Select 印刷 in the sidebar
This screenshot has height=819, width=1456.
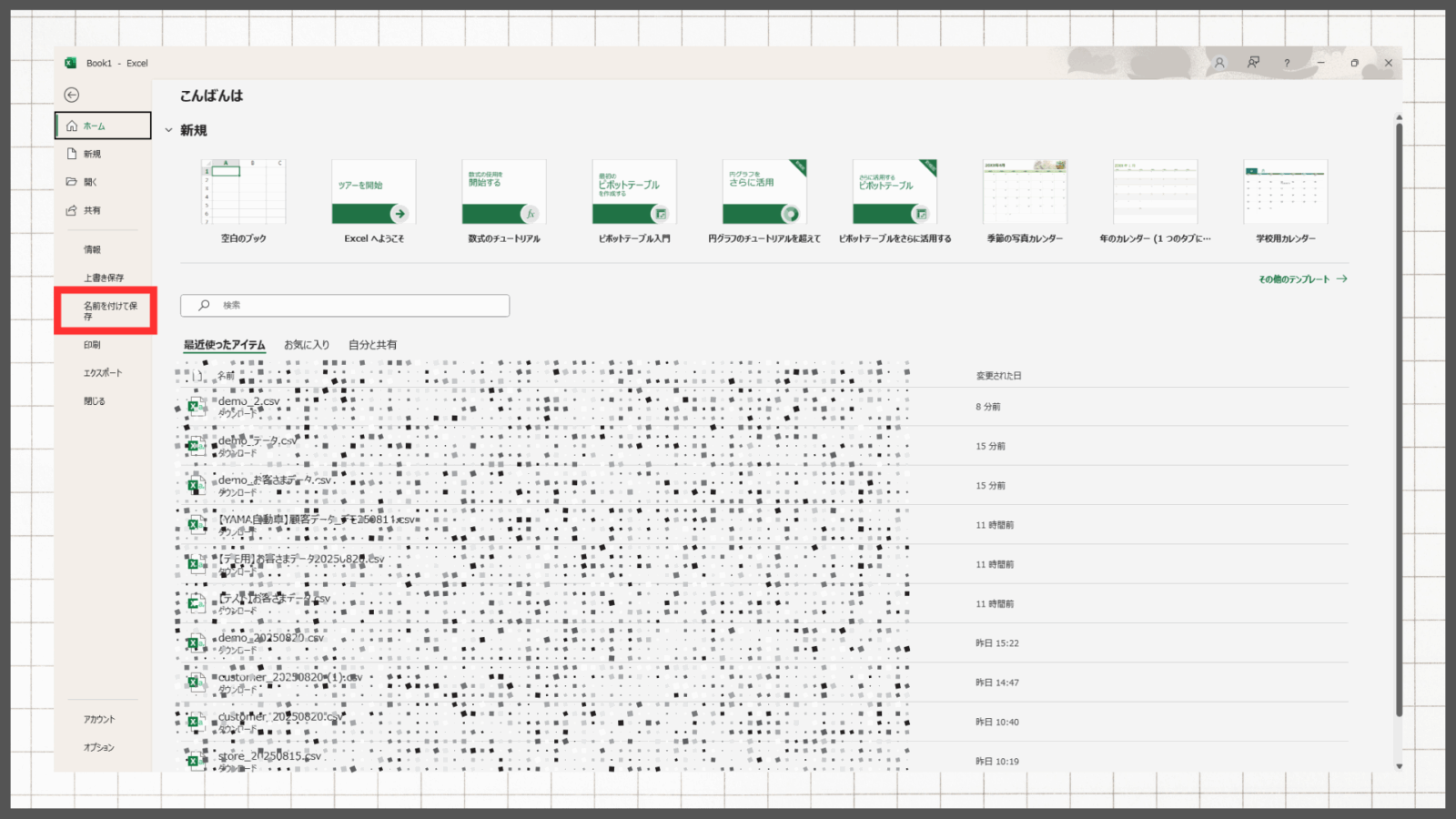(92, 345)
